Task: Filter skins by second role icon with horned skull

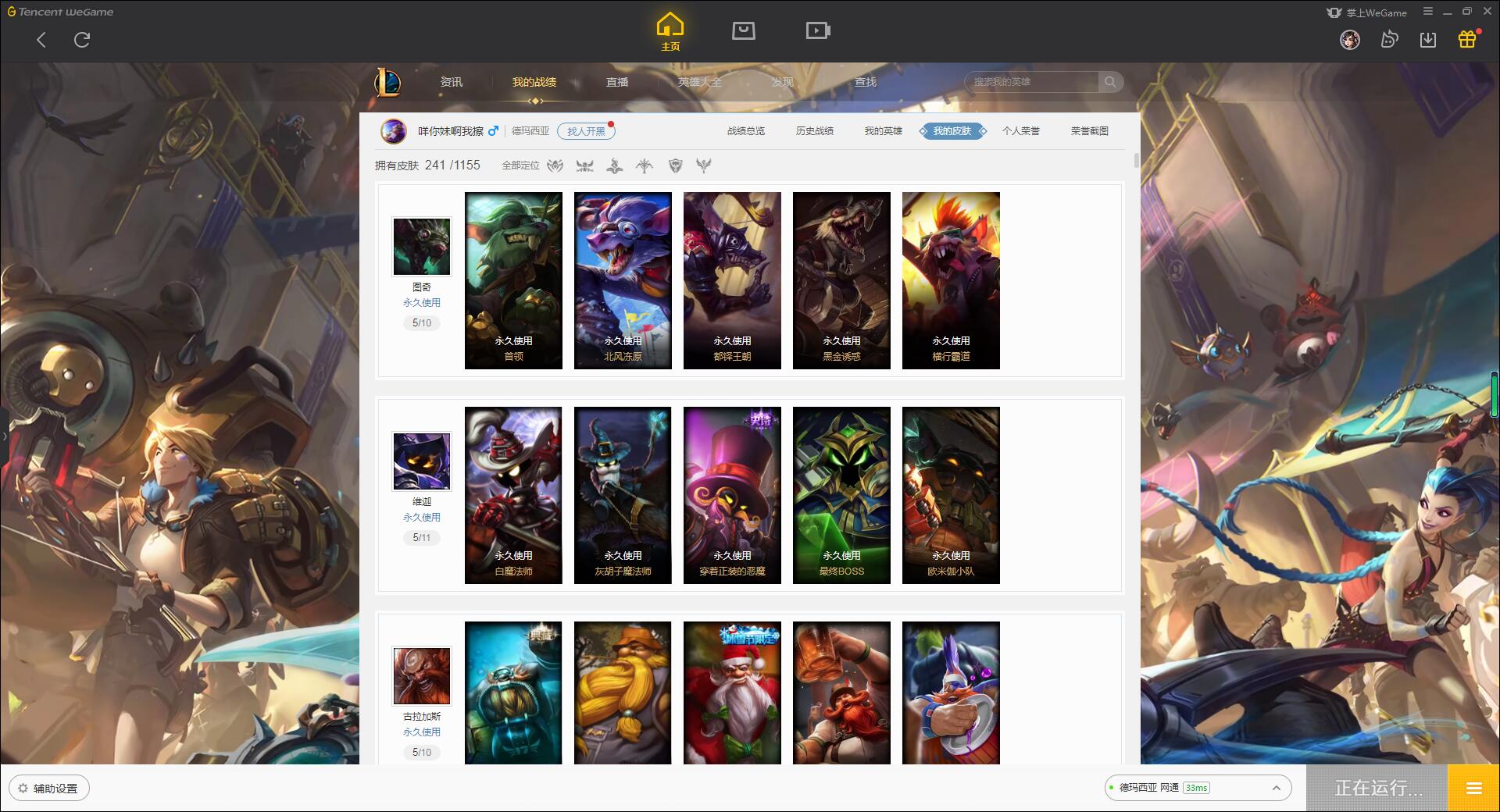Action: 584,166
